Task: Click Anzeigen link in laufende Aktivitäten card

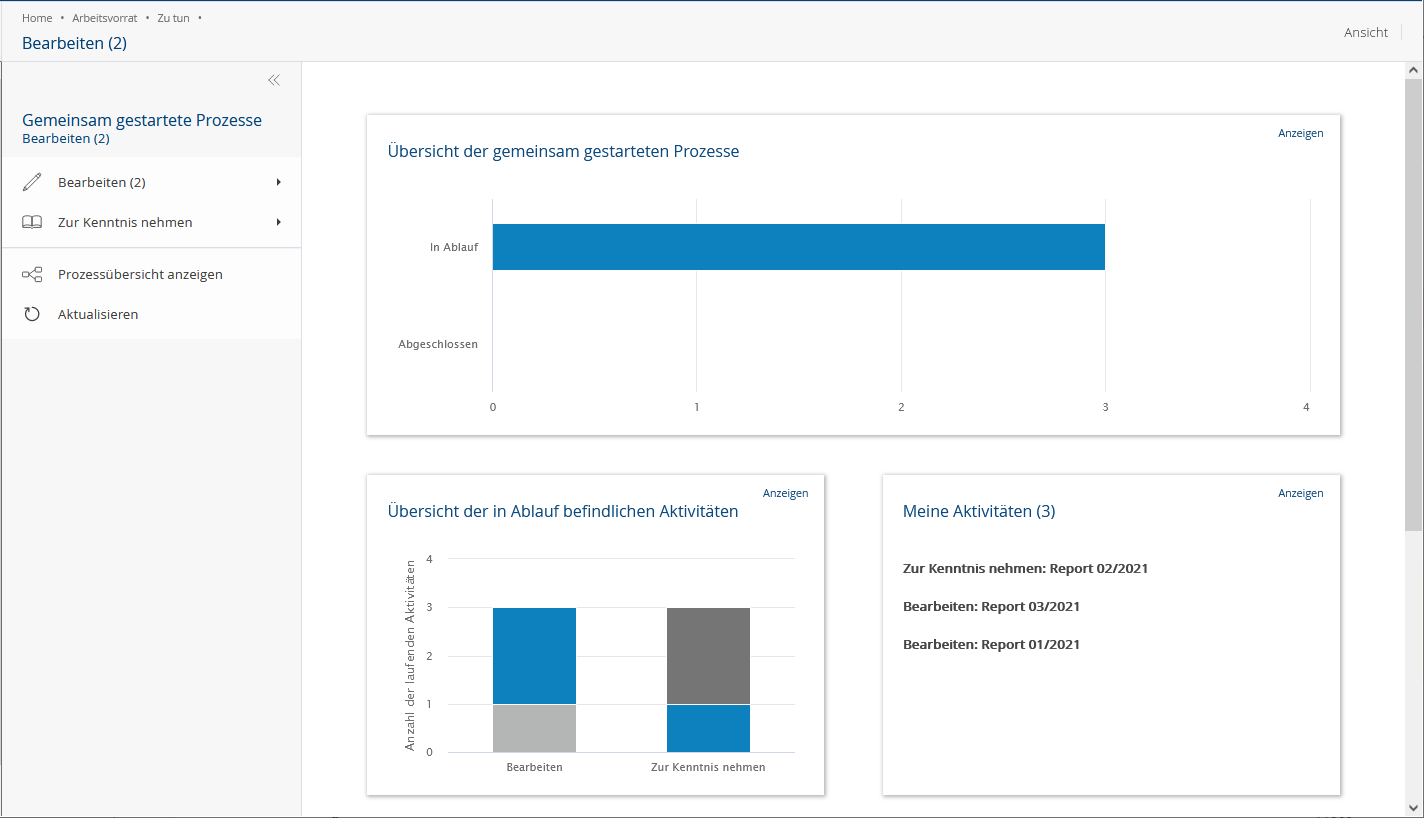Action: click(x=785, y=493)
